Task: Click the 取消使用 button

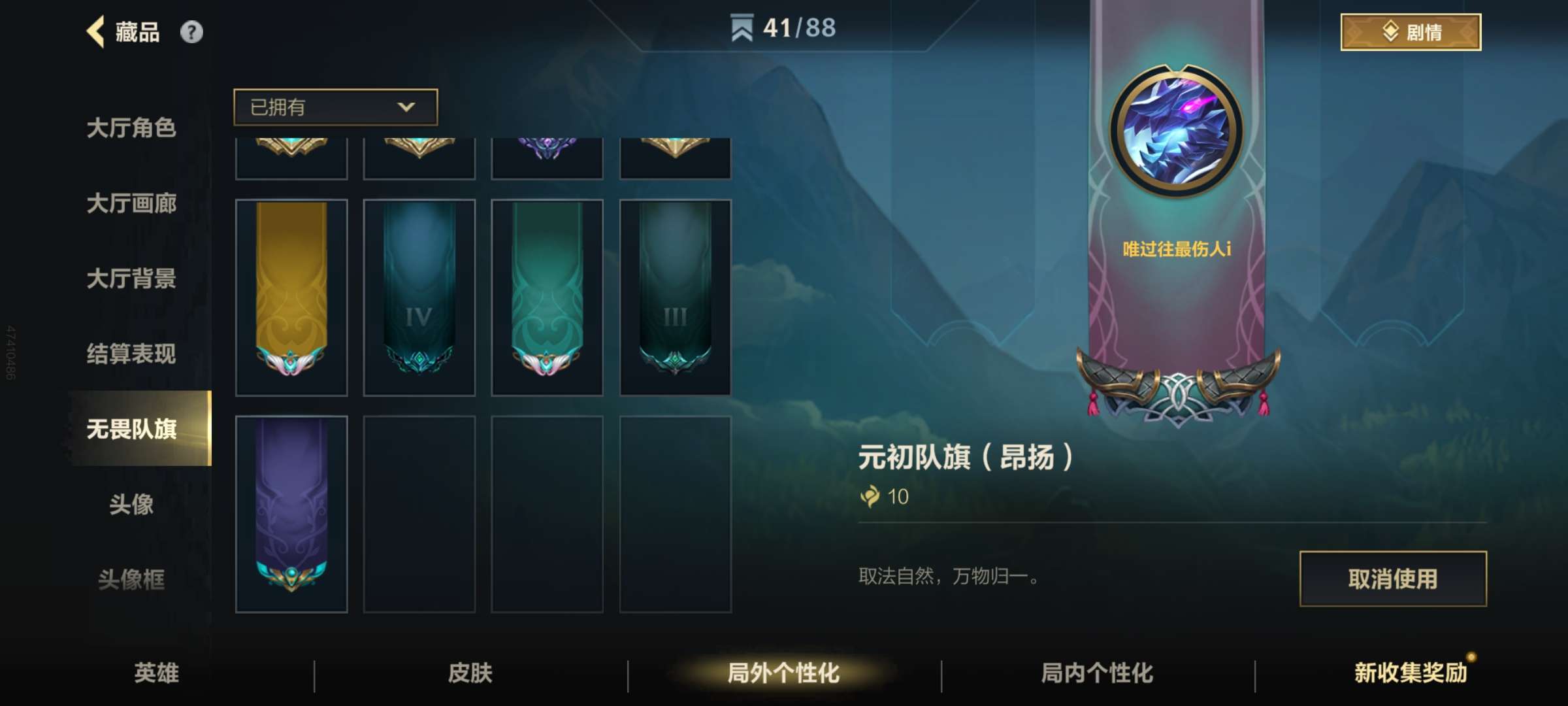Action: pos(1393,579)
